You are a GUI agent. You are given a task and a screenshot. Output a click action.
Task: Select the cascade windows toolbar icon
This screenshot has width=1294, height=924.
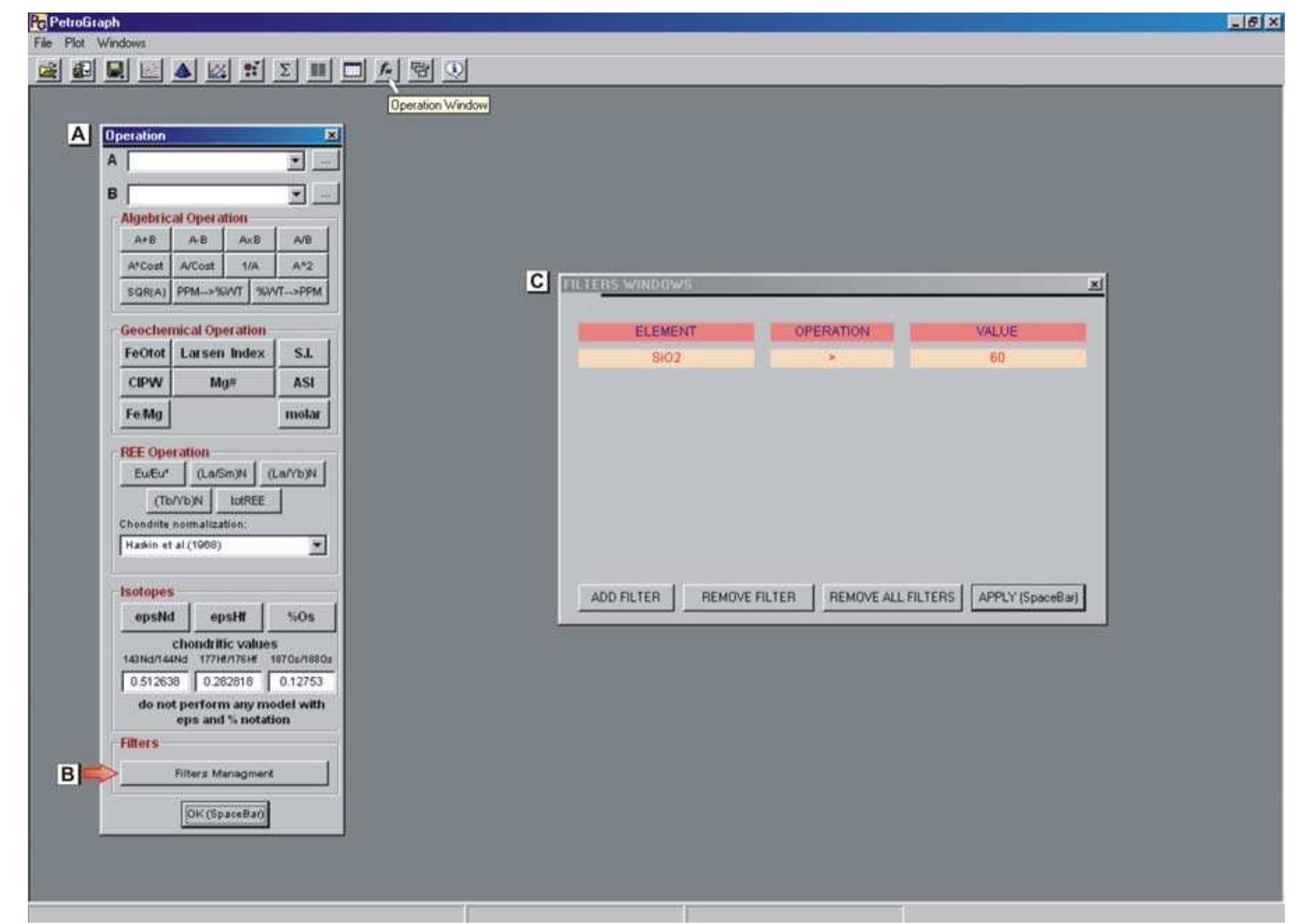click(419, 68)
